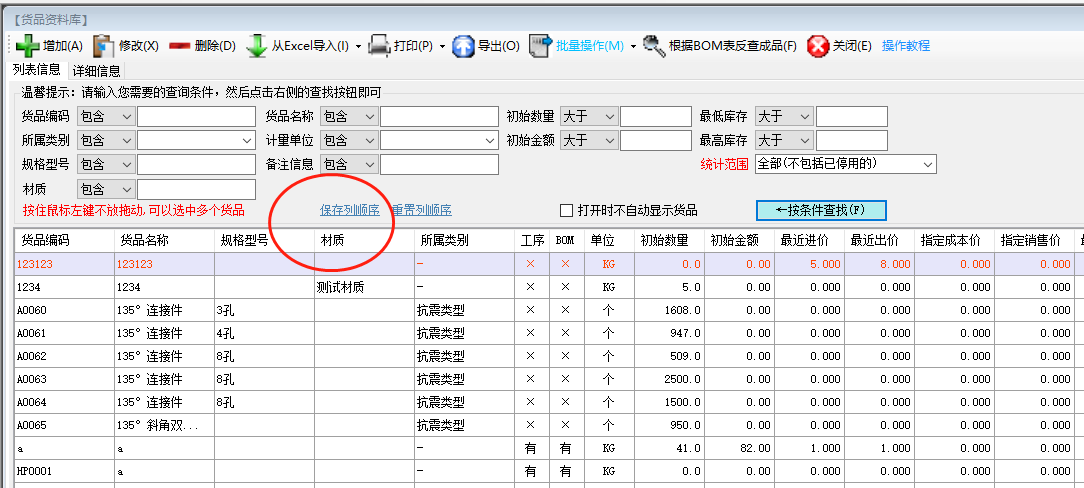Click the 打印(P) printer icon
The width and height of the screenshot is (1084, 488).
[x=379, y=46]
